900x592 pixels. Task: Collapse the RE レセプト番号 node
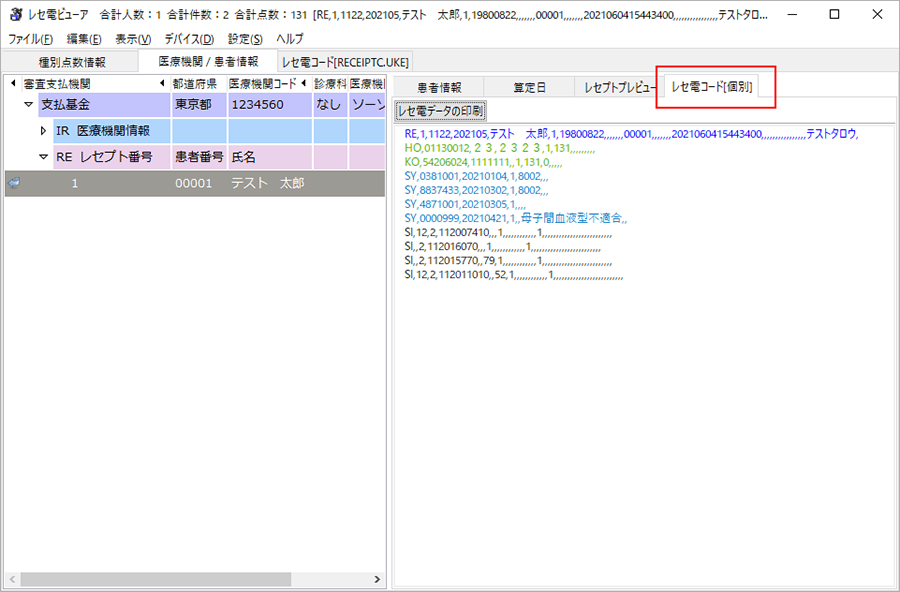click(x=43, y=157)
